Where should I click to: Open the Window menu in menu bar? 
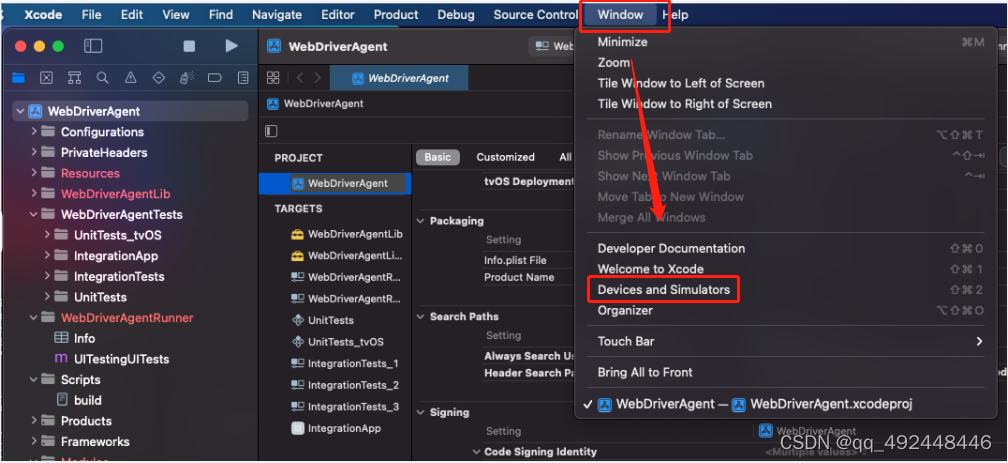620,15
